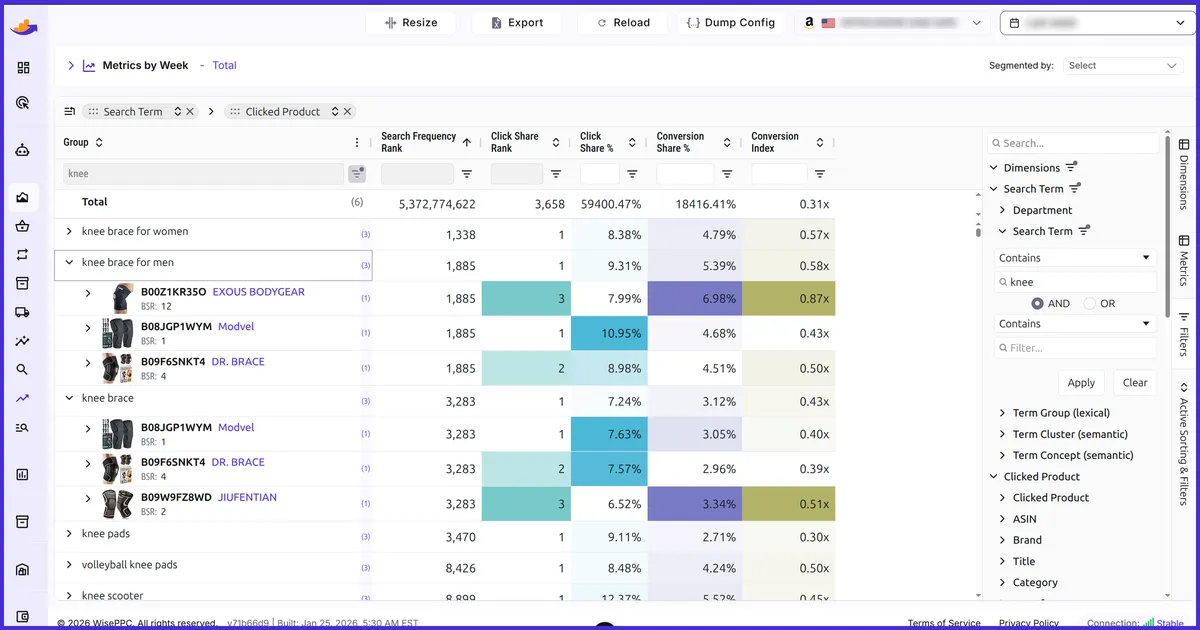
Task: Collapse the knee brace for men row
Action: click(x=69, y=263)
